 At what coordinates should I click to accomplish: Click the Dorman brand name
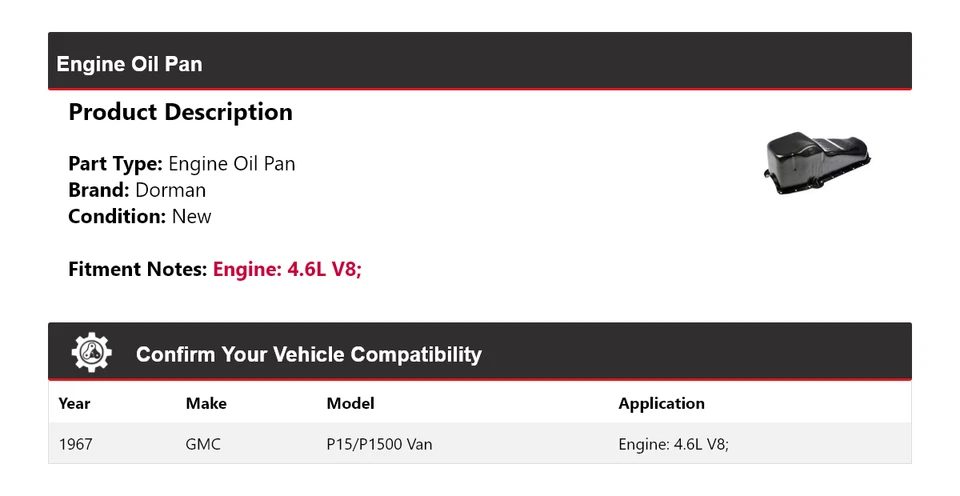[170, 190]
